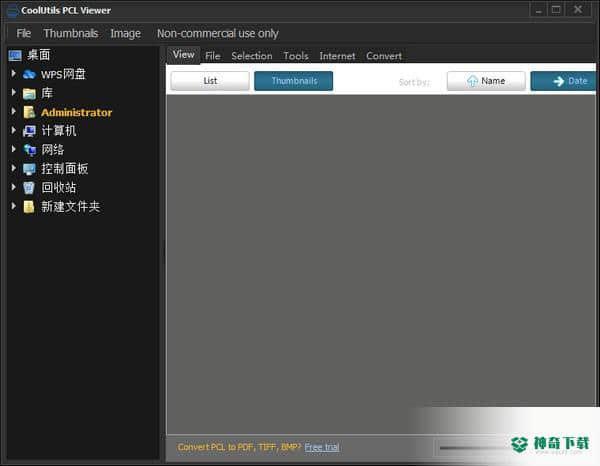Image resolution: width=600 pixels, height=466 pixels.
Task: Expand the 回收站 tree node
Action: point(14,187)
